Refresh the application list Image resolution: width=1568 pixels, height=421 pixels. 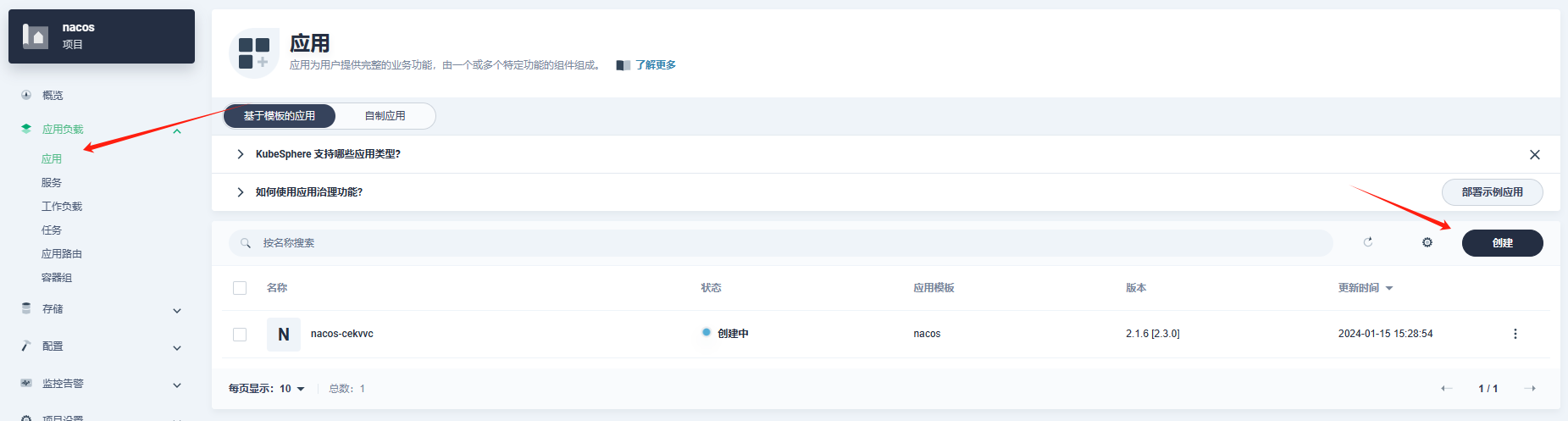1368,242
